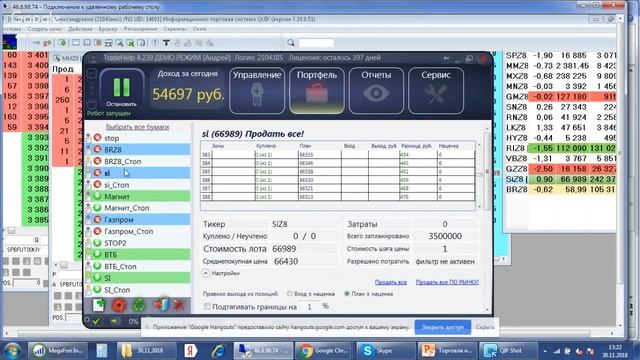Open the Расширения menu in QUIK
The image size is (640, 360).
pos(140,29)
